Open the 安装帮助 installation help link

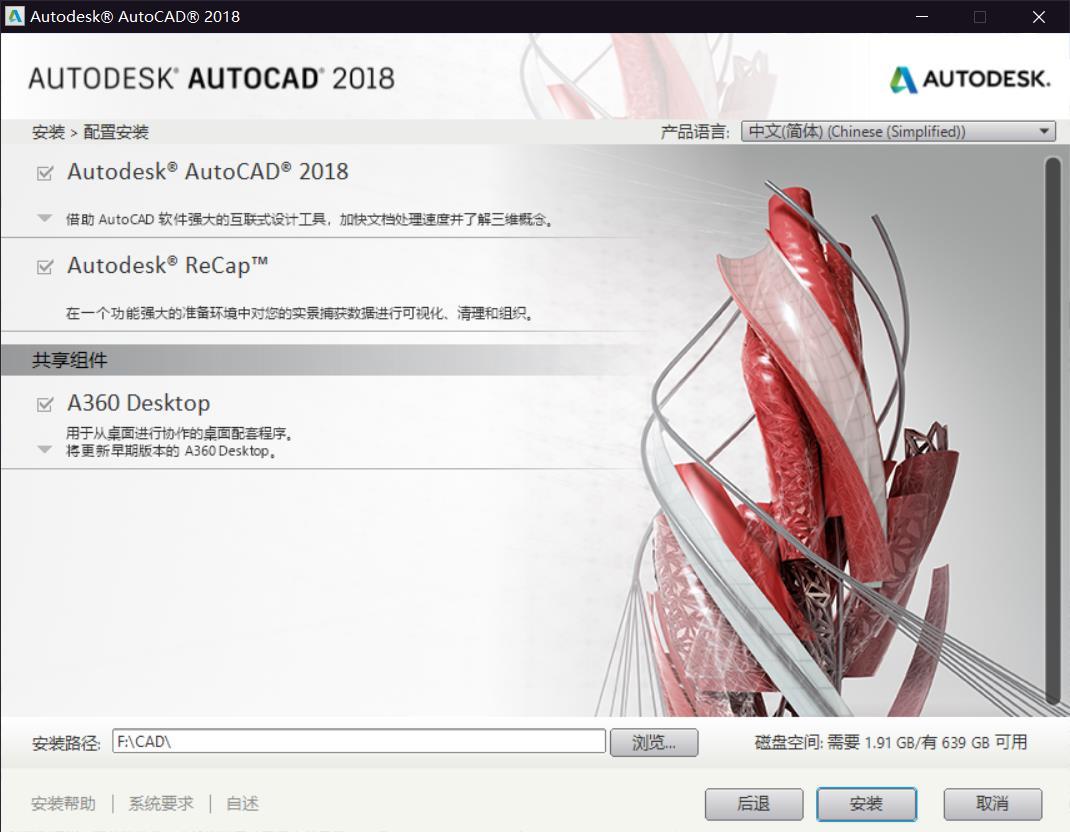63,804
